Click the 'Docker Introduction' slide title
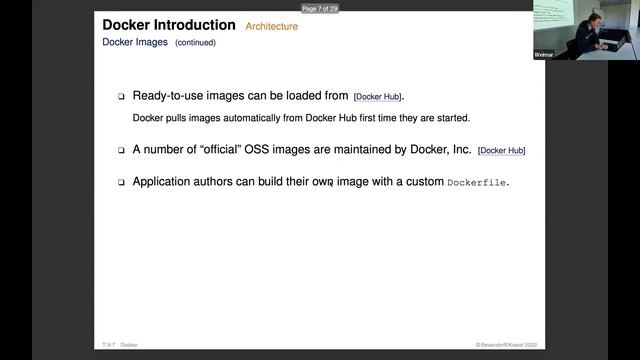 coord(169,25)
